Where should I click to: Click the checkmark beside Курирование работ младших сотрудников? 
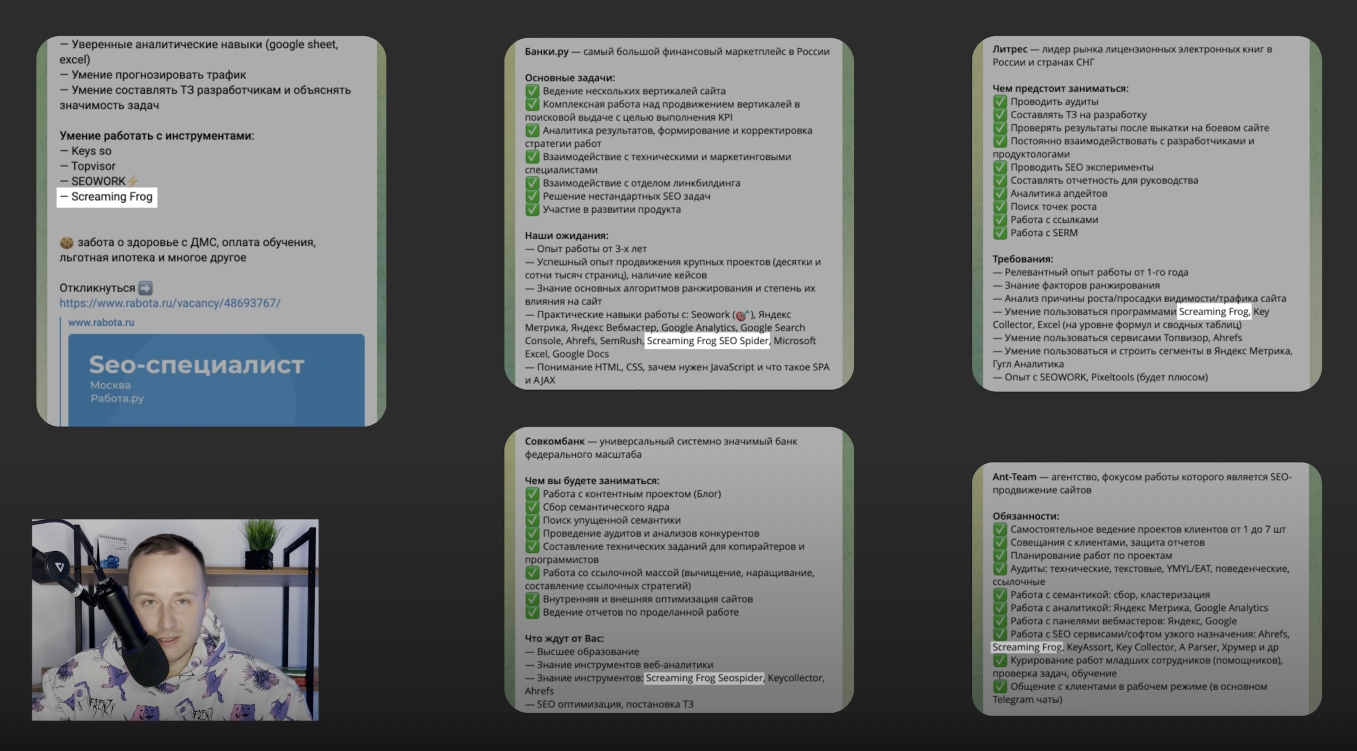coord(1000,661)
